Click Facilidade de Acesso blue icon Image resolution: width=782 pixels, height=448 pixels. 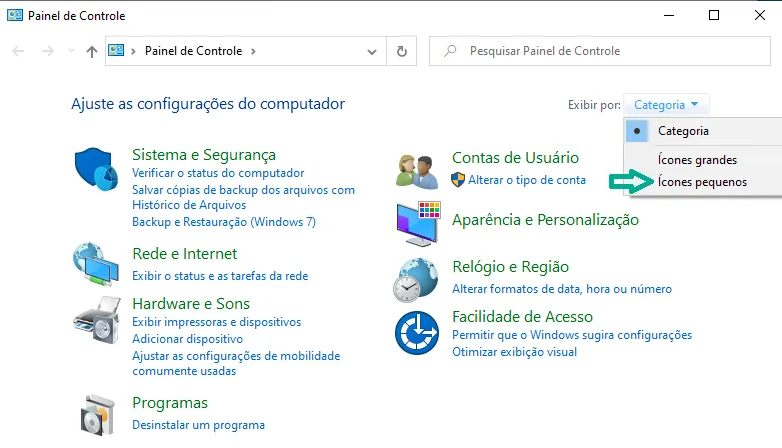coord(417,333)
